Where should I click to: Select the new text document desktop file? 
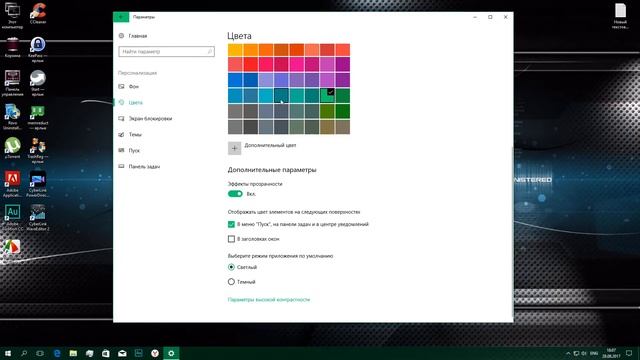[620, 16]
